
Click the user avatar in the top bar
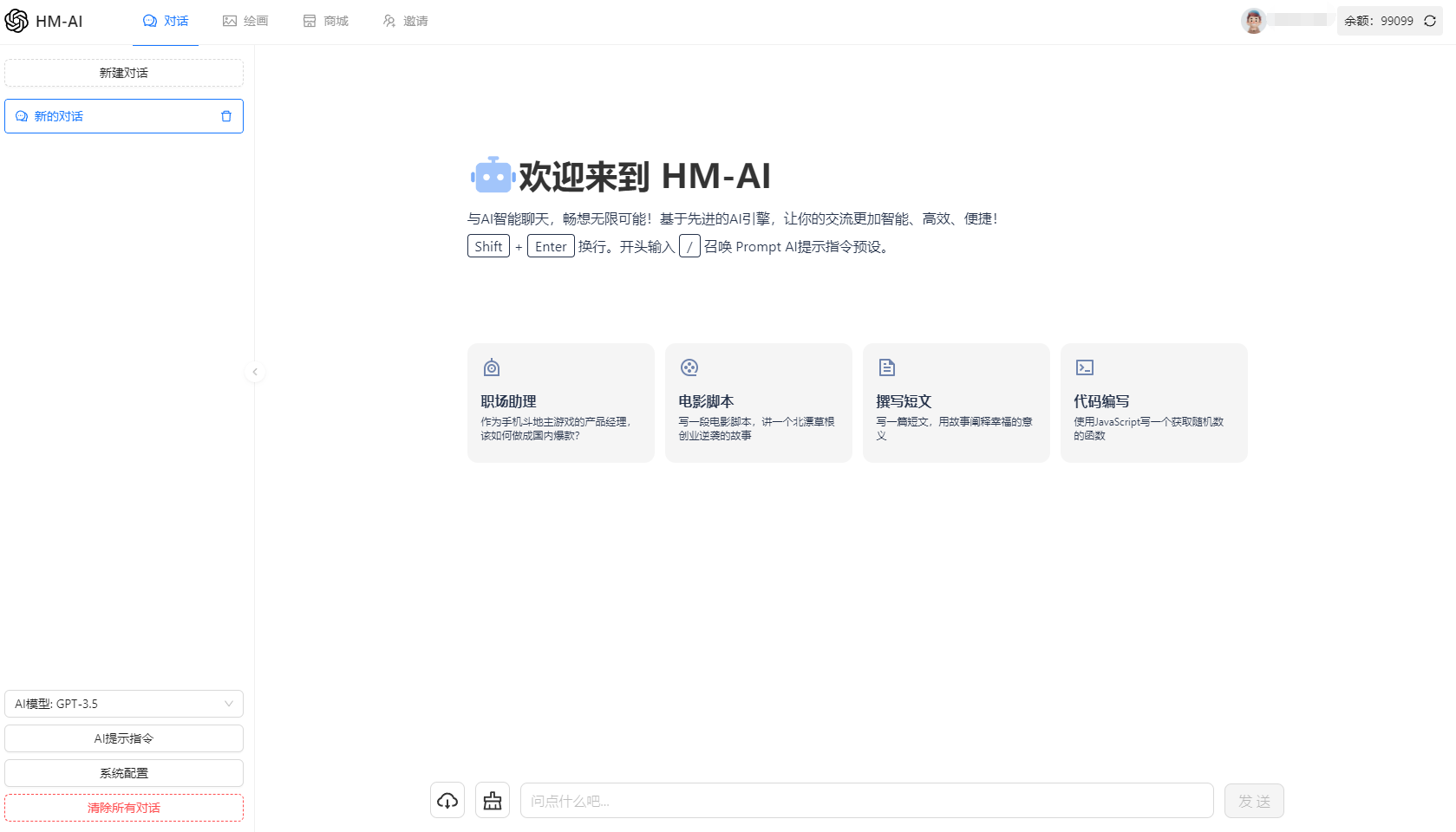click(1252, 20)
